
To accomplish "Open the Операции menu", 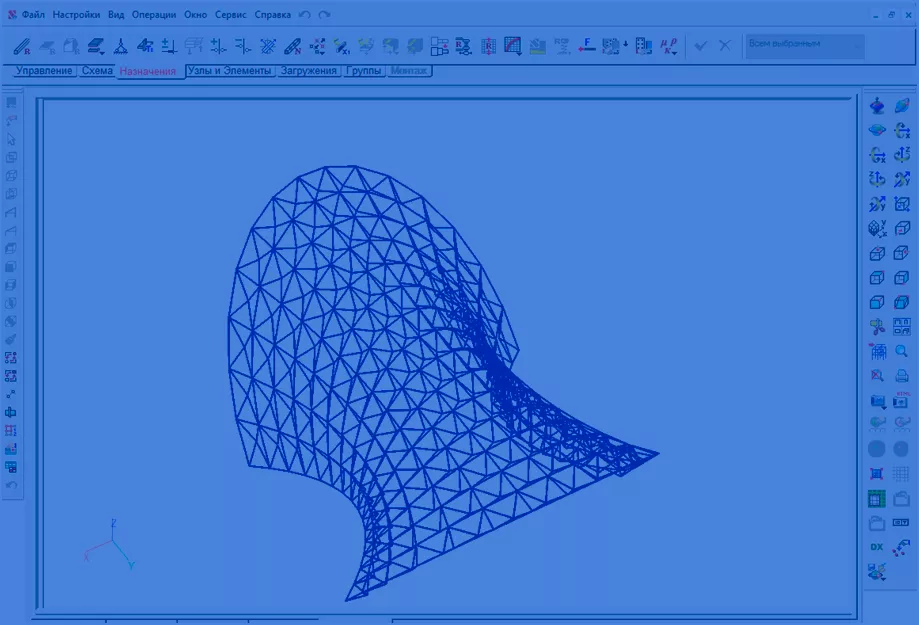I will (x=153, y=15).
